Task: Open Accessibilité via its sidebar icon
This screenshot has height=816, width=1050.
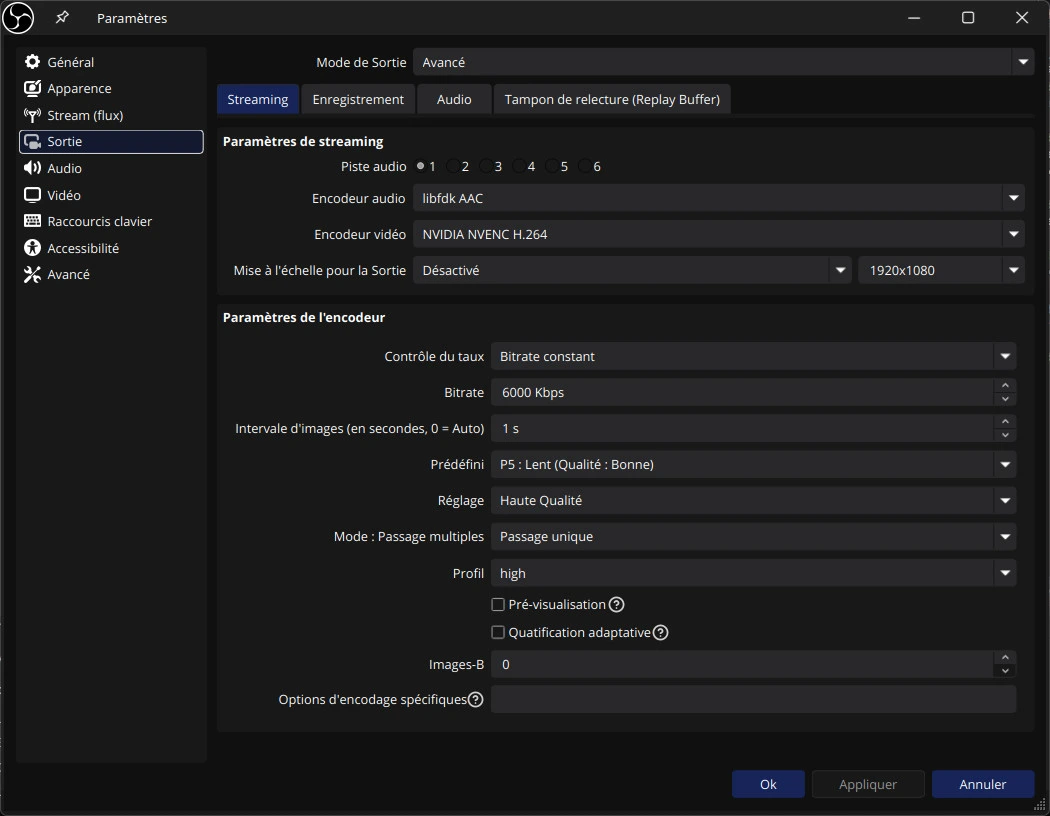Action: [x=32, y=248]
